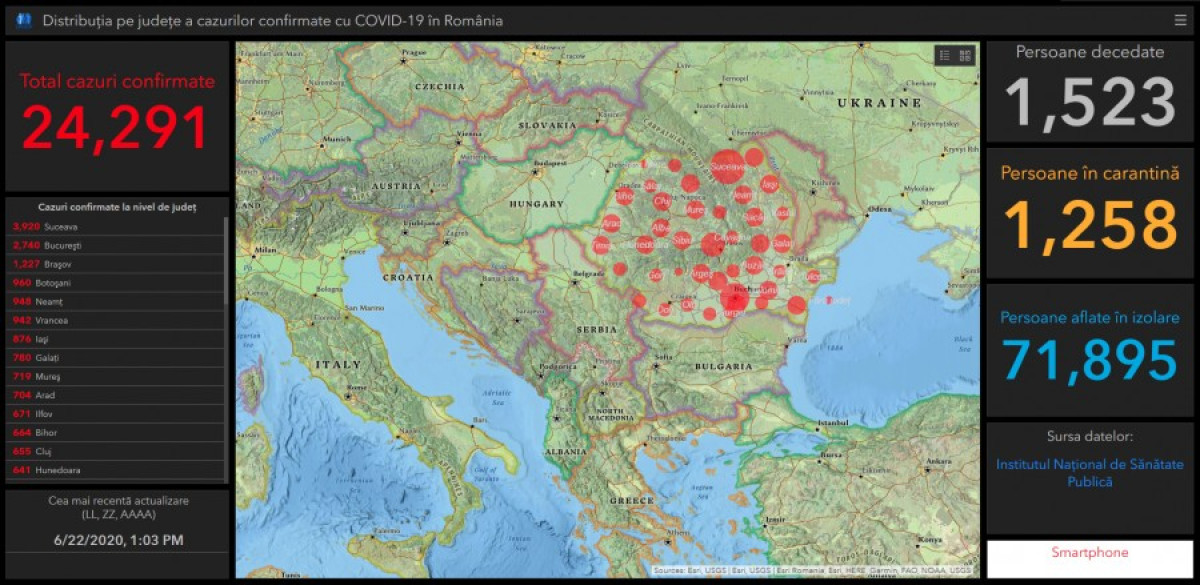1200x585 pixels.
Task: Select București row in county list
Action: [x=115, y=245]
